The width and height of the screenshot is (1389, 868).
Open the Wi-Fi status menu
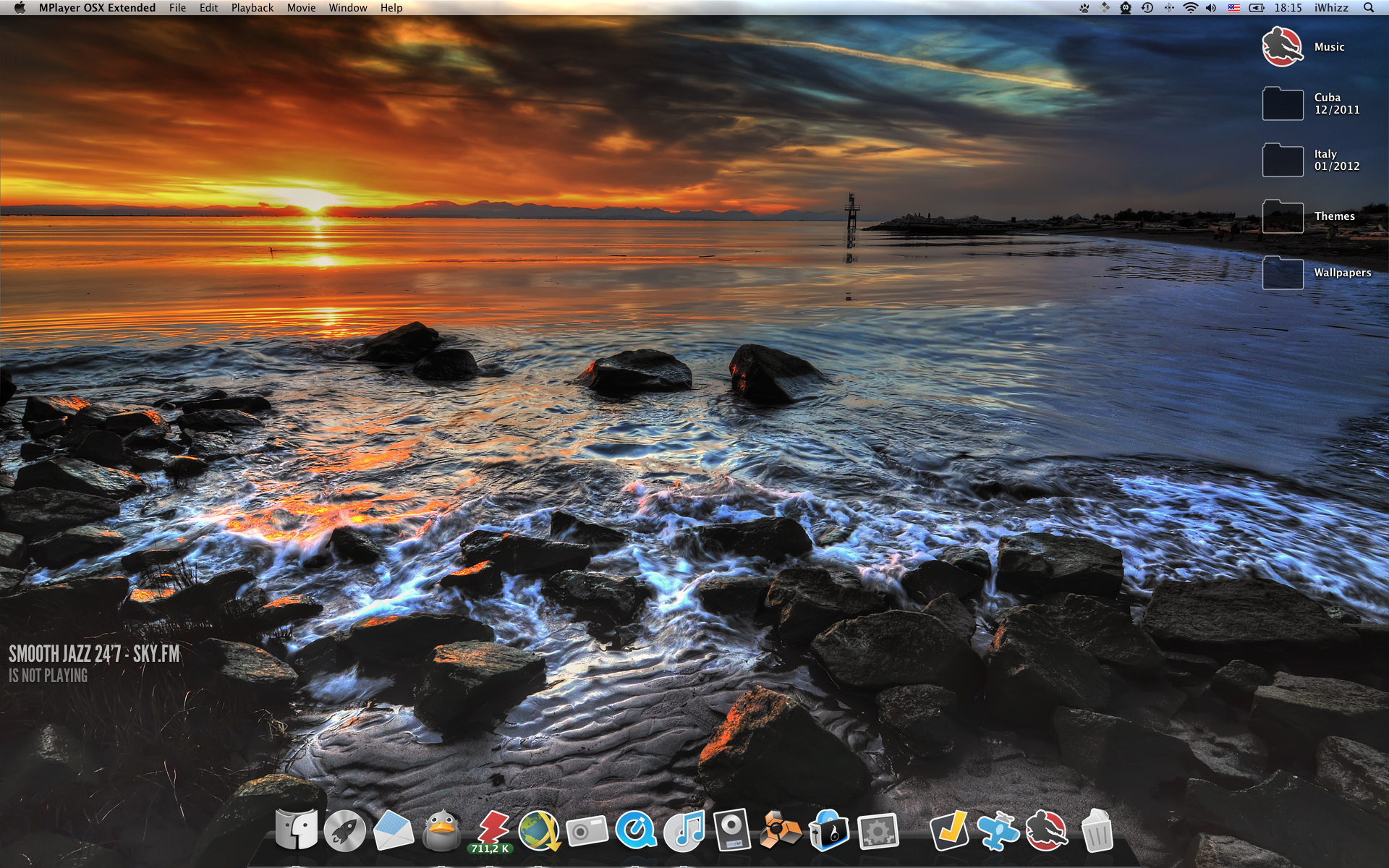coord(1191,8)
